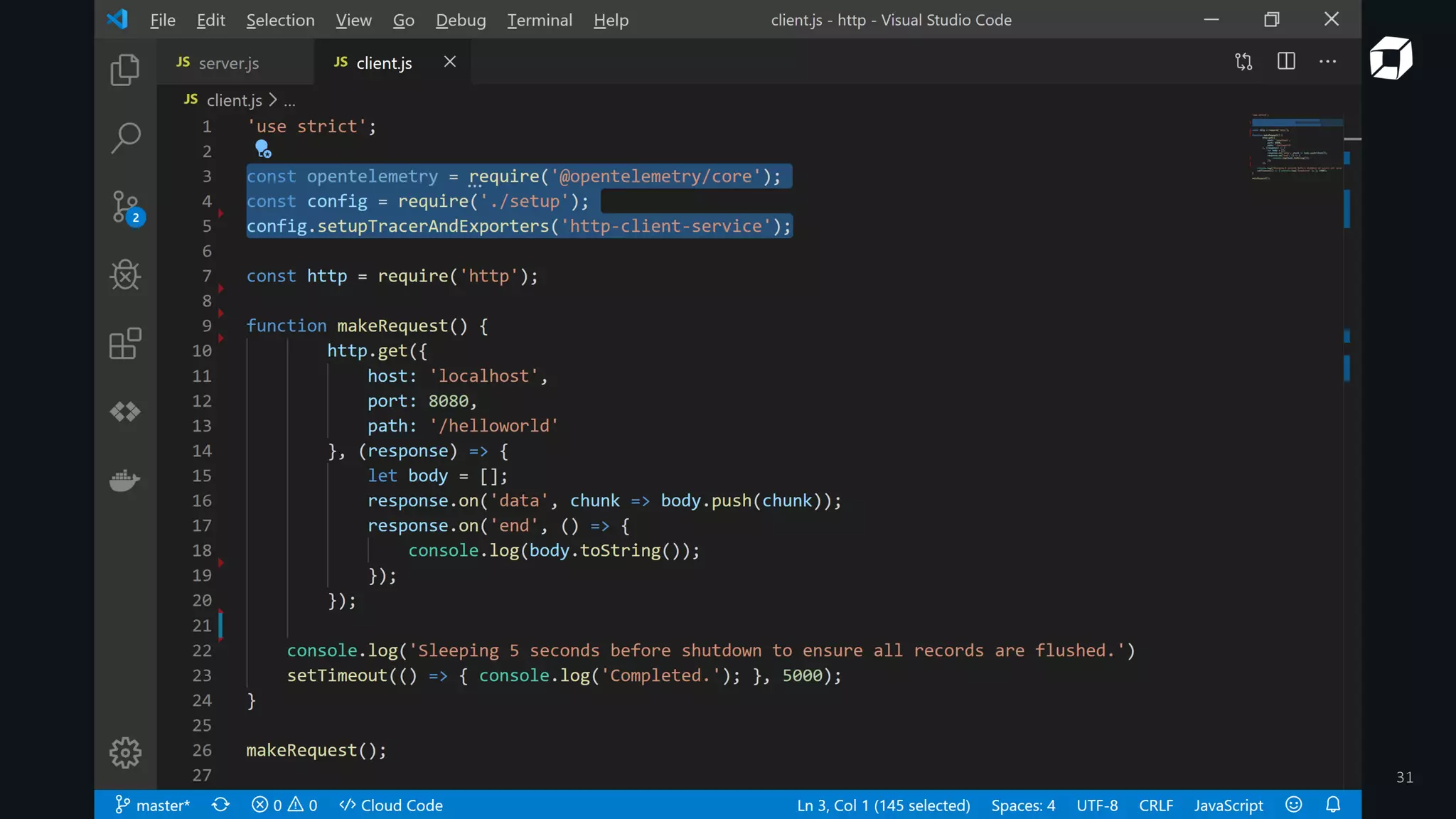
Task: Click the './setup' string on line 4
Action: pos(525,201)
